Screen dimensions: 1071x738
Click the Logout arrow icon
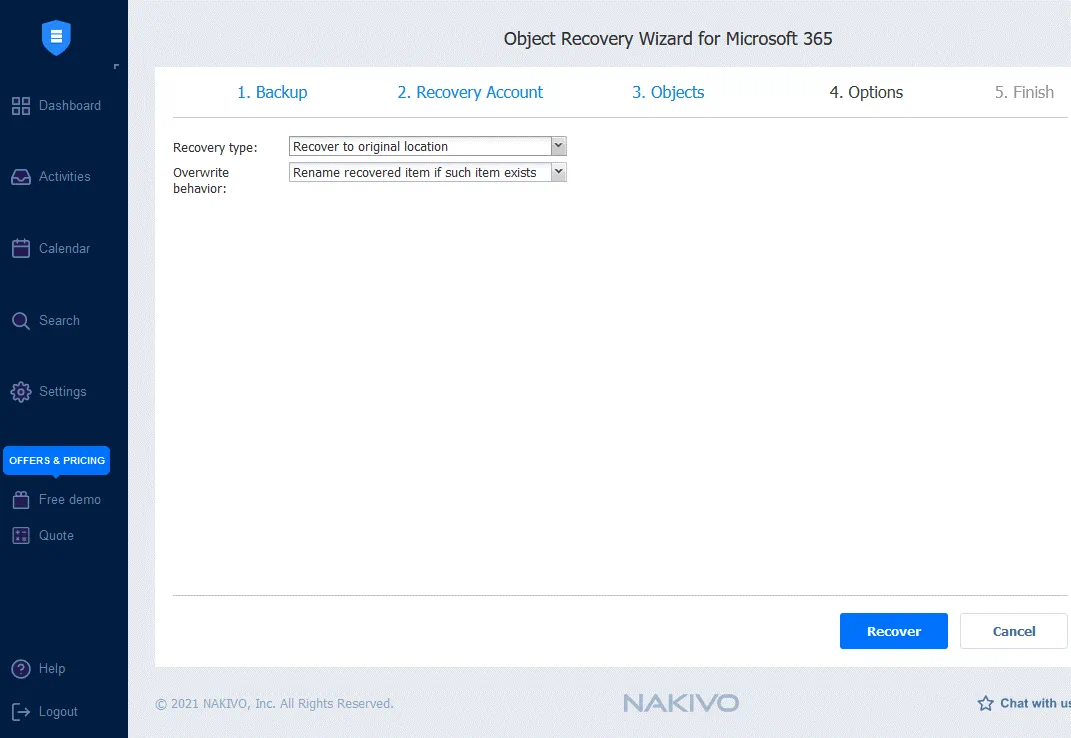[x=20, y=712]
